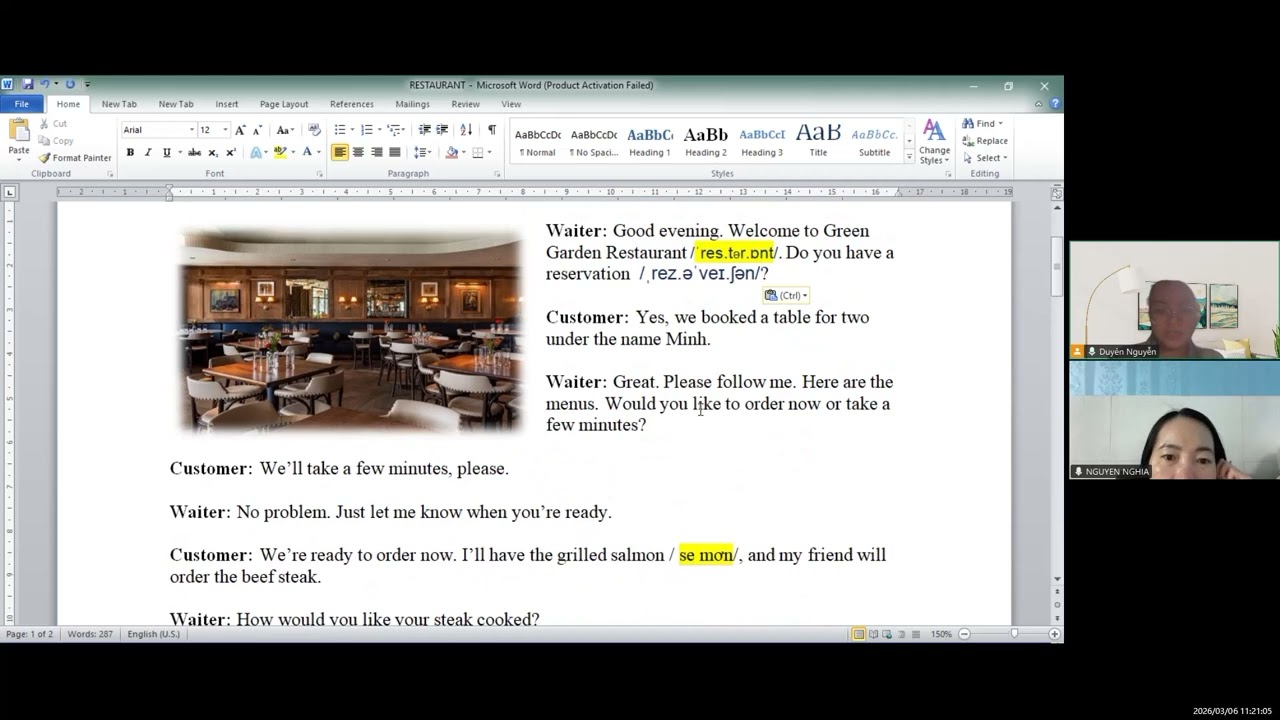Toggle Print Layout view
The image size is (1280, 720).
click(859, 634)
